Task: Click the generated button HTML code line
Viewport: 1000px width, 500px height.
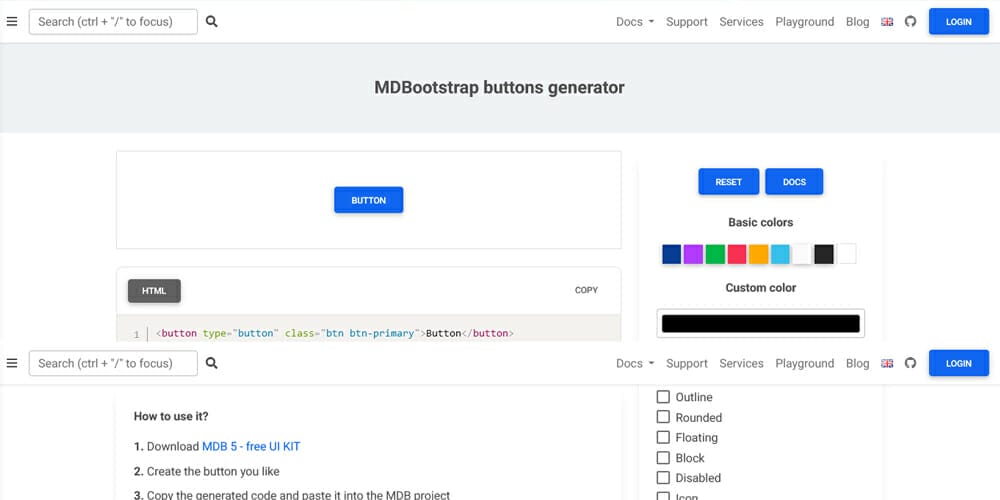Action: (335, 334)
